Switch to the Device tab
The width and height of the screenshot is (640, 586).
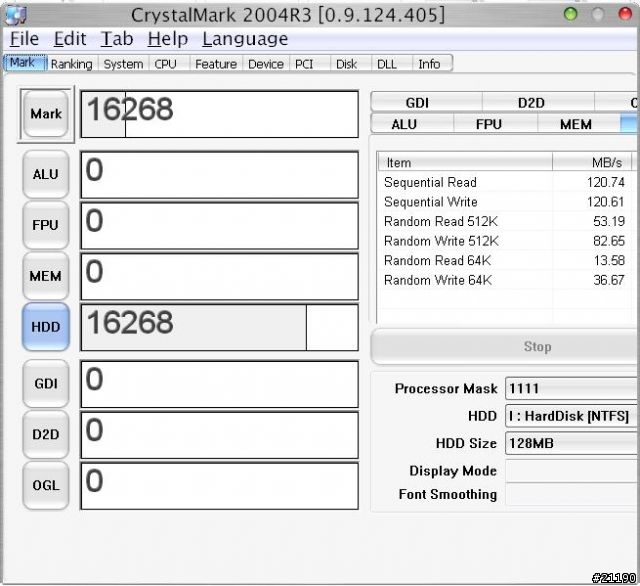tap(266, 64)
